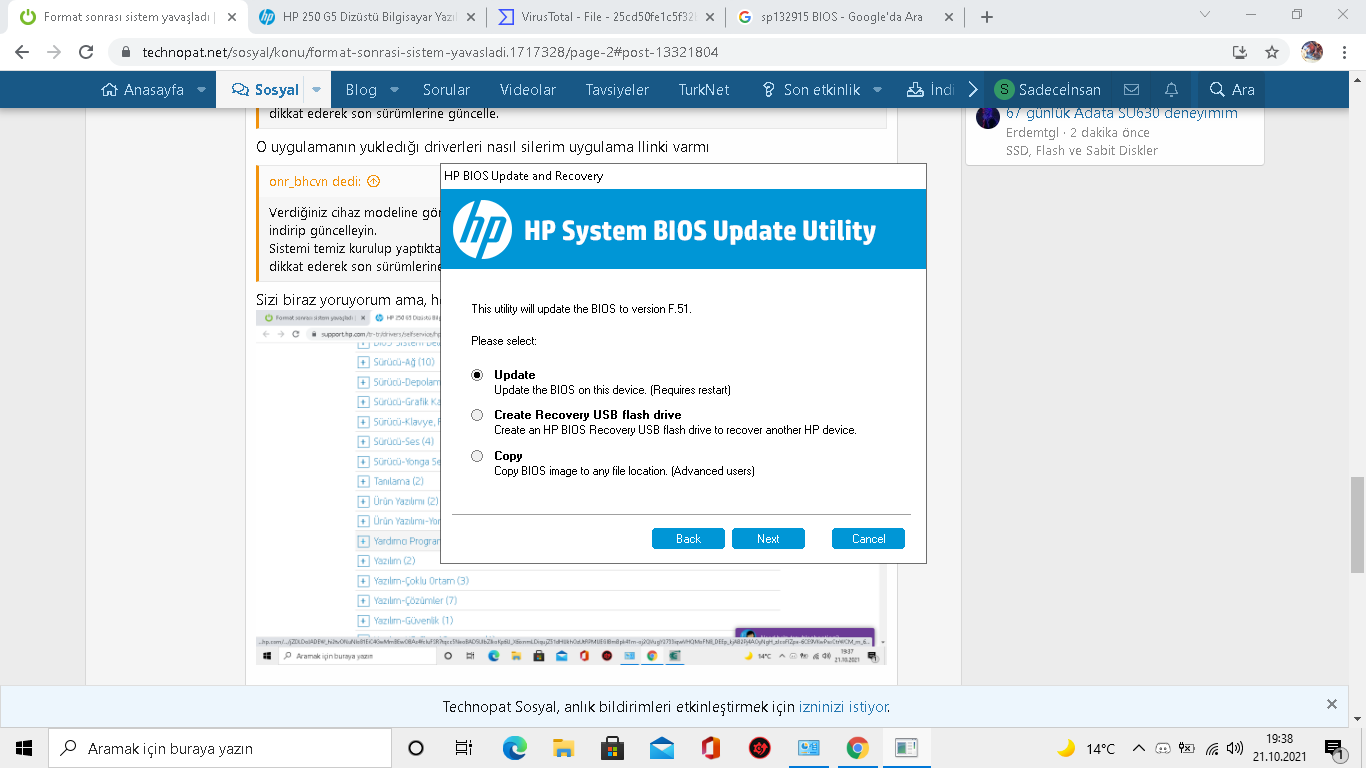Select the Format sonrası sistem yavaşladı tab
Viewport: 1366px width, 768px height.
point(120,17)
